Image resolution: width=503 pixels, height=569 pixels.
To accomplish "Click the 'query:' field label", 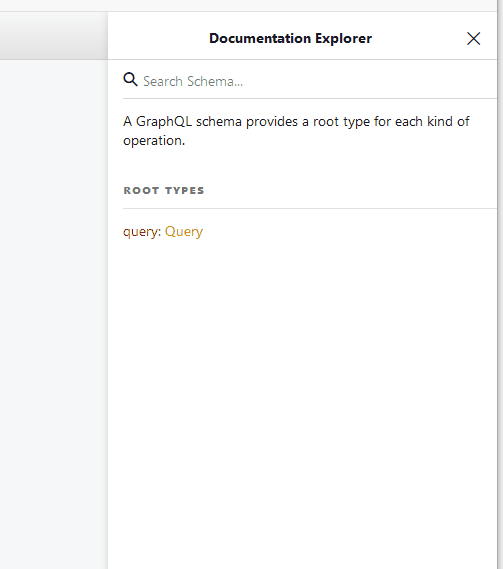I will 142,232.
